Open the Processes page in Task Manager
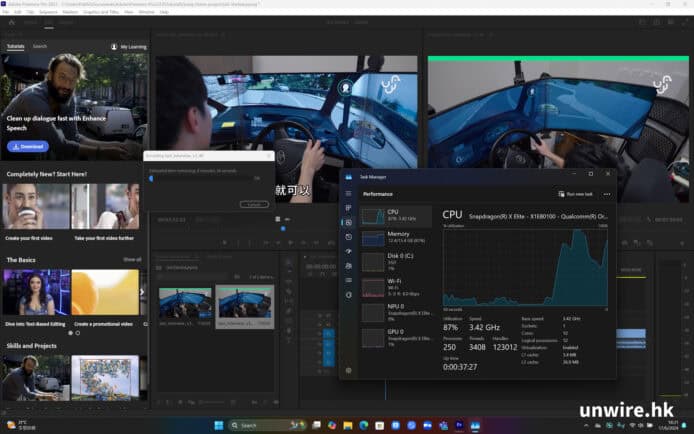The image size is (694, 434). (x=349, y=207)
